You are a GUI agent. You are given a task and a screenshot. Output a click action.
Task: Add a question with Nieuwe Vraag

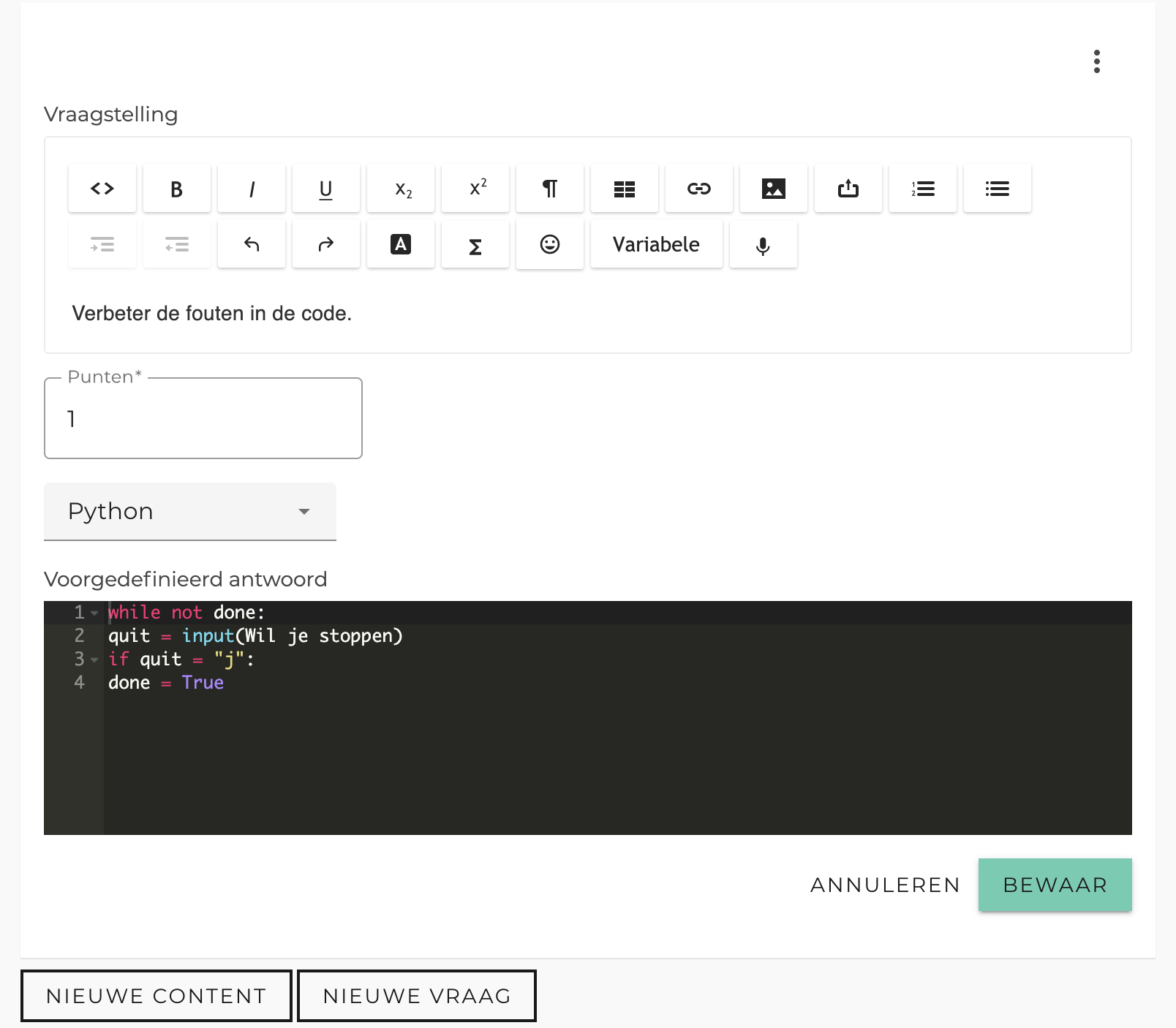pyautogui.click(x=417, y=996)
